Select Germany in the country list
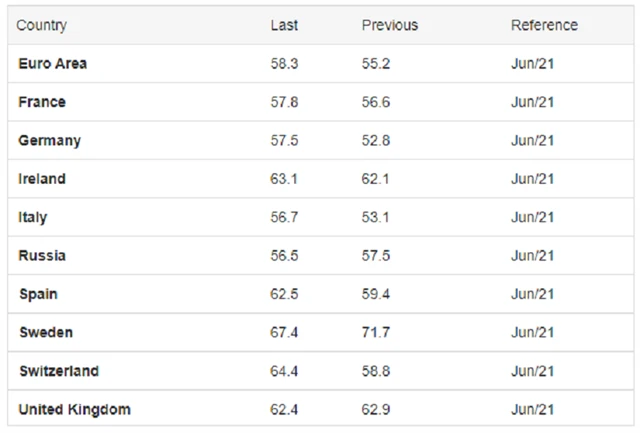This screenshot has height=433, width=640. click(x=49, y=141)
